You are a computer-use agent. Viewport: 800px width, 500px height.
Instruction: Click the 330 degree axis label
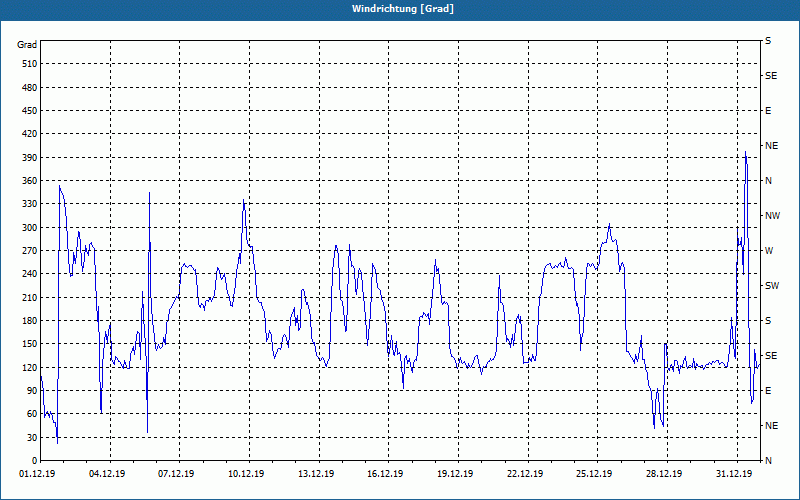[x=30, y=204]
